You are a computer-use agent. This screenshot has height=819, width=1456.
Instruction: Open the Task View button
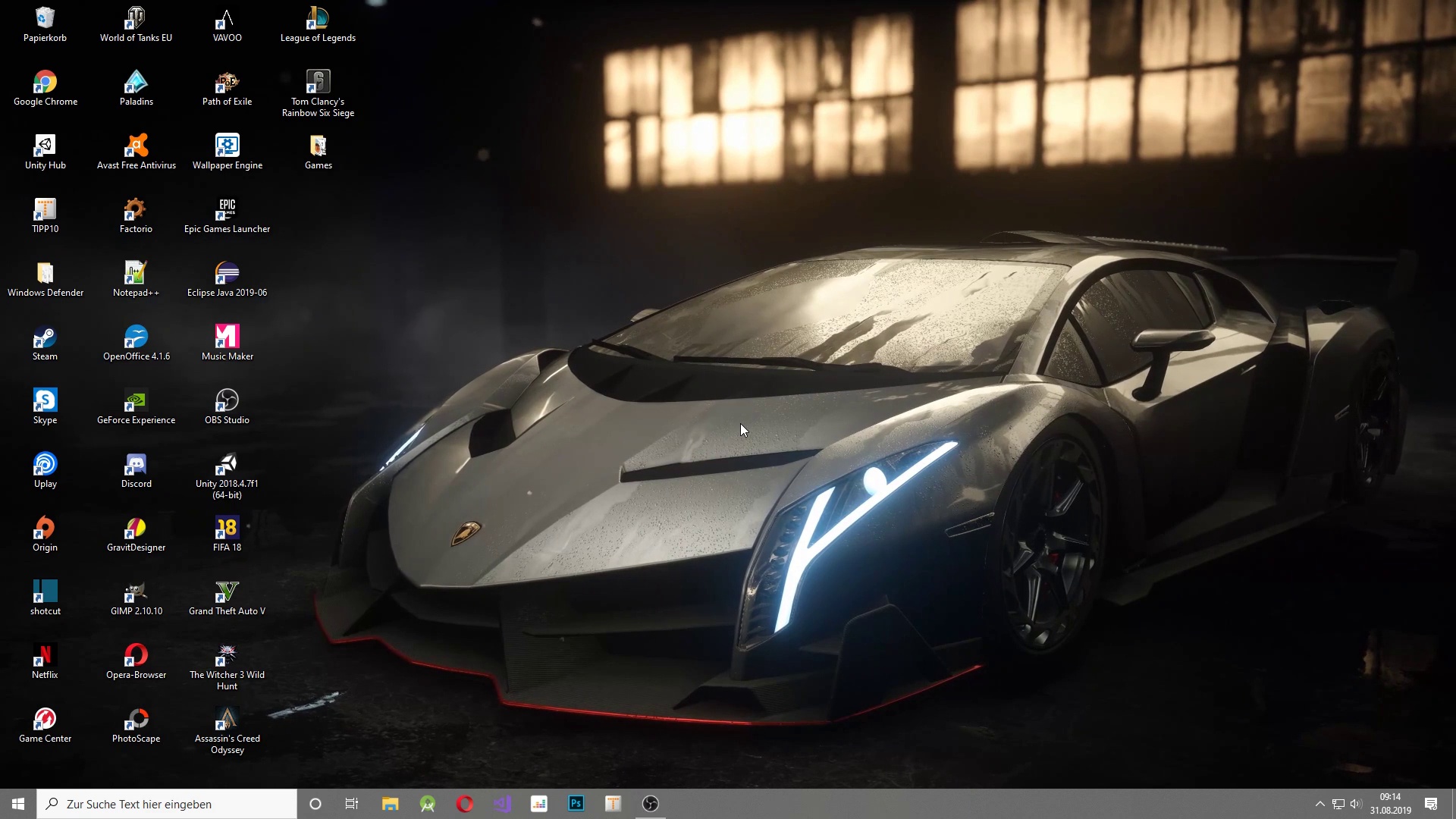point(352,804)
